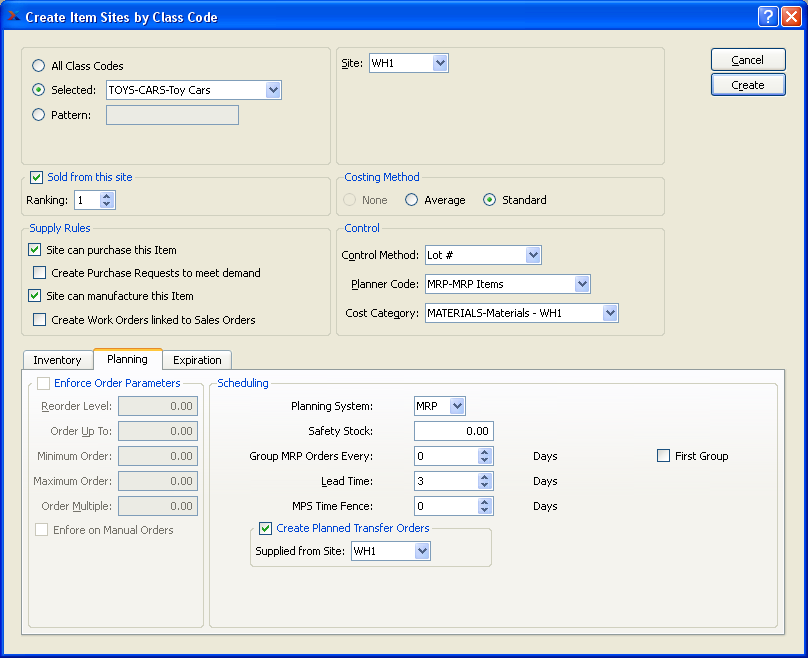The width and height of the screenshot is (808, 658).
Task: Expand the Control Method dropdown
Action: pyautogui.click(x=532, y=255)
